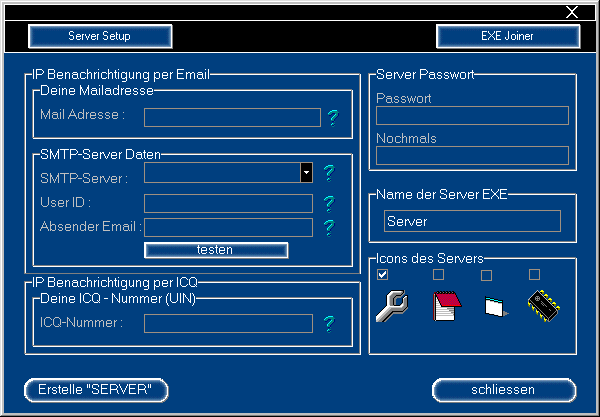Click the Erstelle "SERVER" button
This screenshot has width=600, height=417.
click(x=96, y=389)
